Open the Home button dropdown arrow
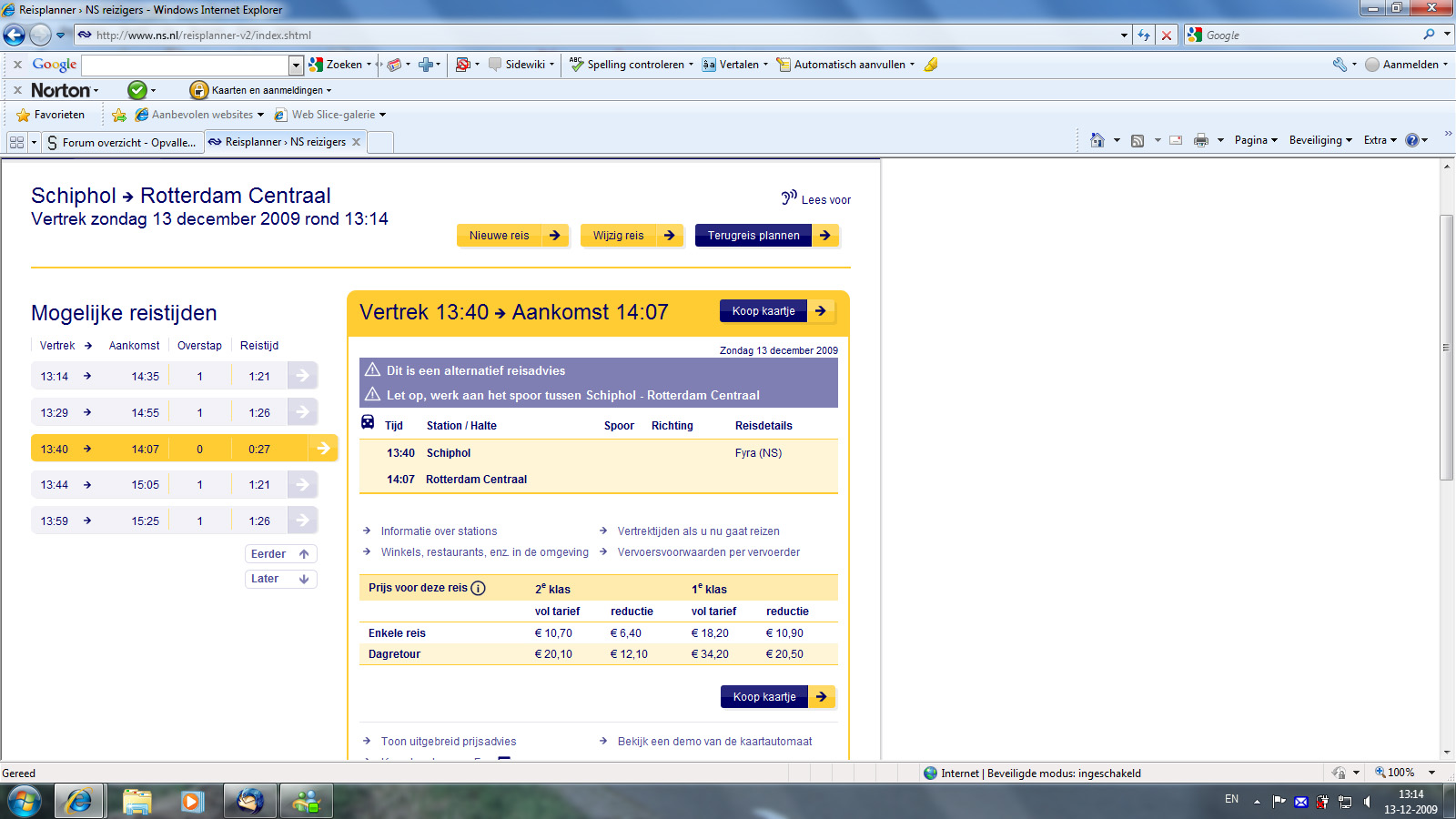Viewport: 1456px width, 819px height. point(1117,140)
